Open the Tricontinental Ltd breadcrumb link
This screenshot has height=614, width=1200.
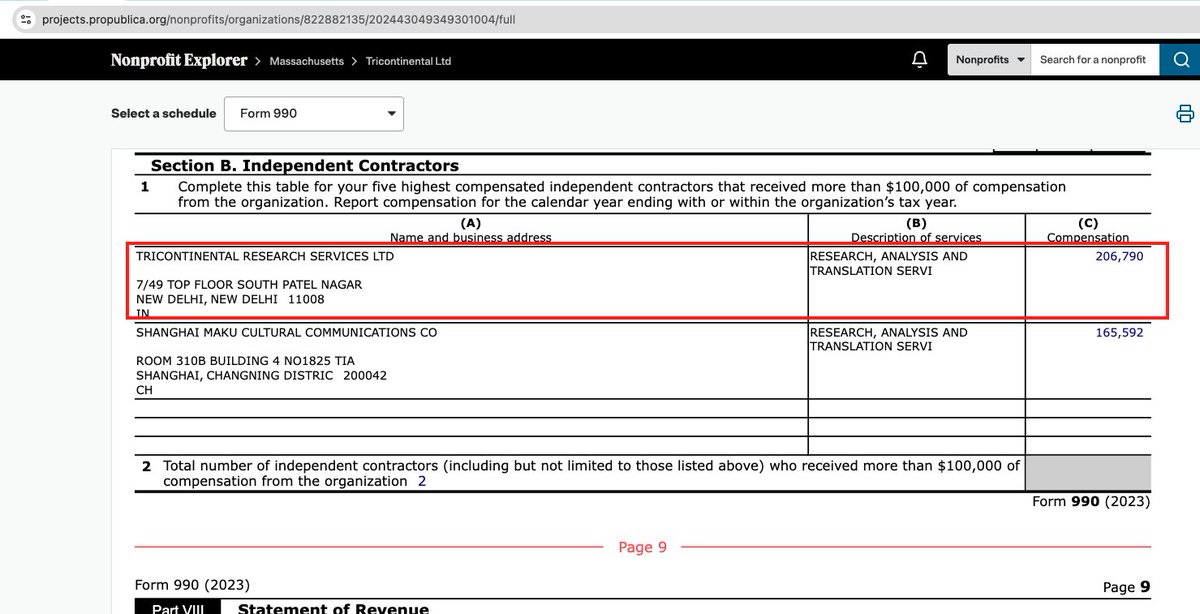click(408, 61)
